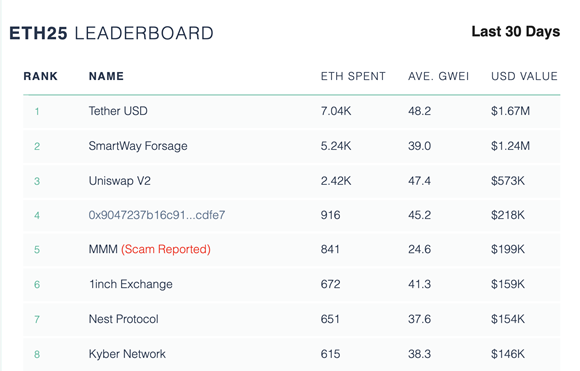
Task: Sort by the USD VALUE column header
Action: [524, 76]
